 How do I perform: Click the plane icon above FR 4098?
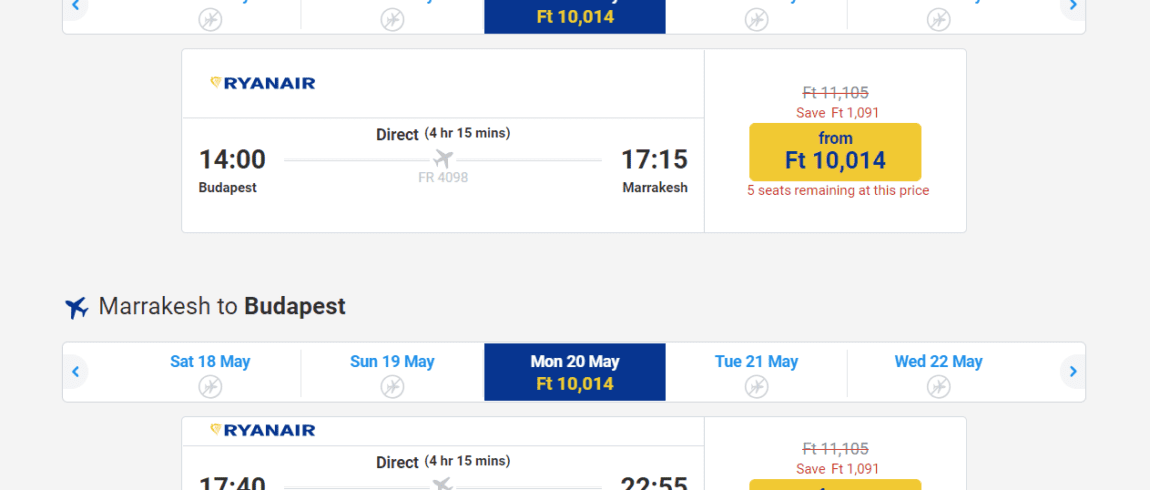point(443,158)
